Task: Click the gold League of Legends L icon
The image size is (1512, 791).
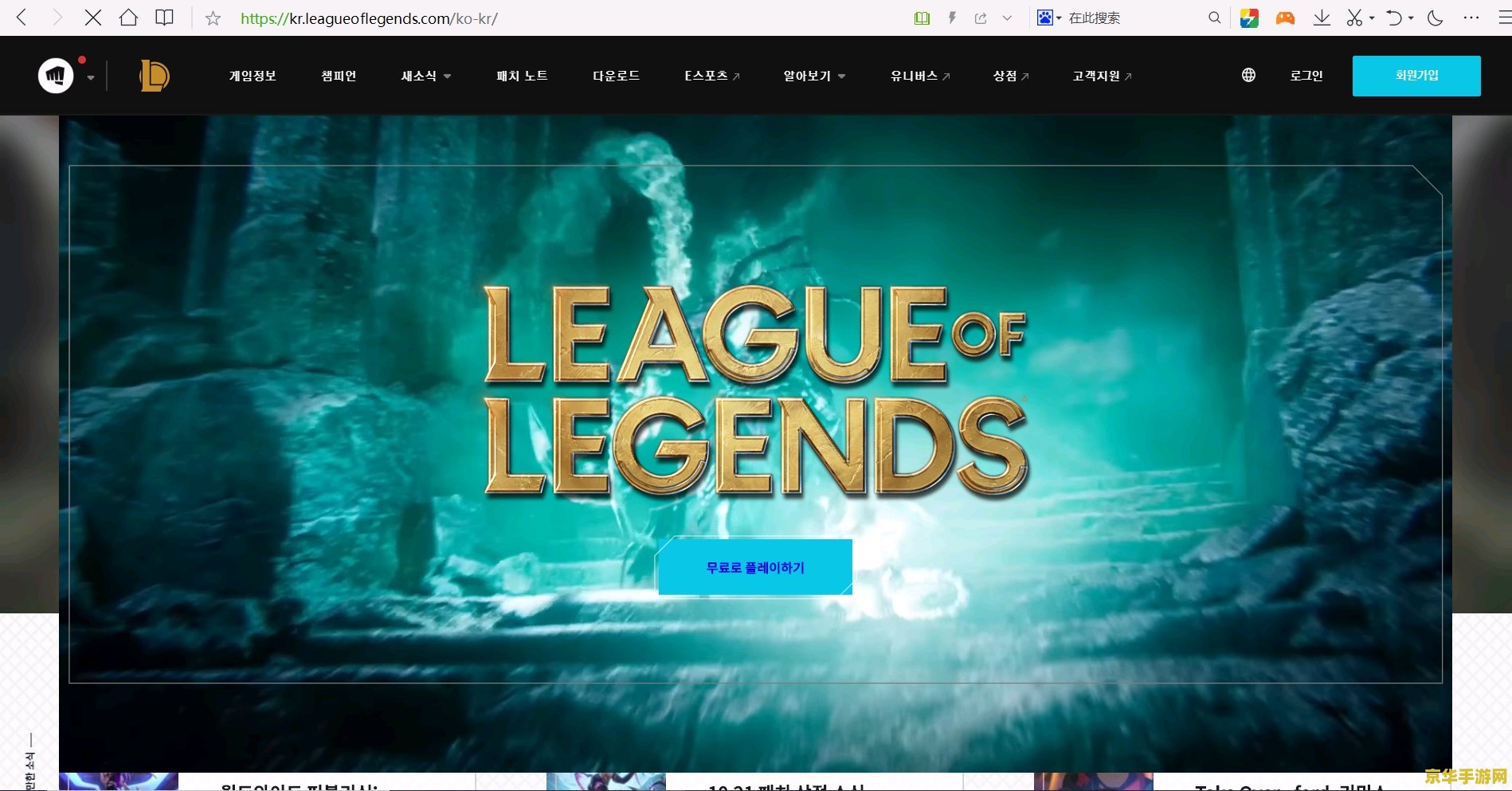Action: [154, 76]
